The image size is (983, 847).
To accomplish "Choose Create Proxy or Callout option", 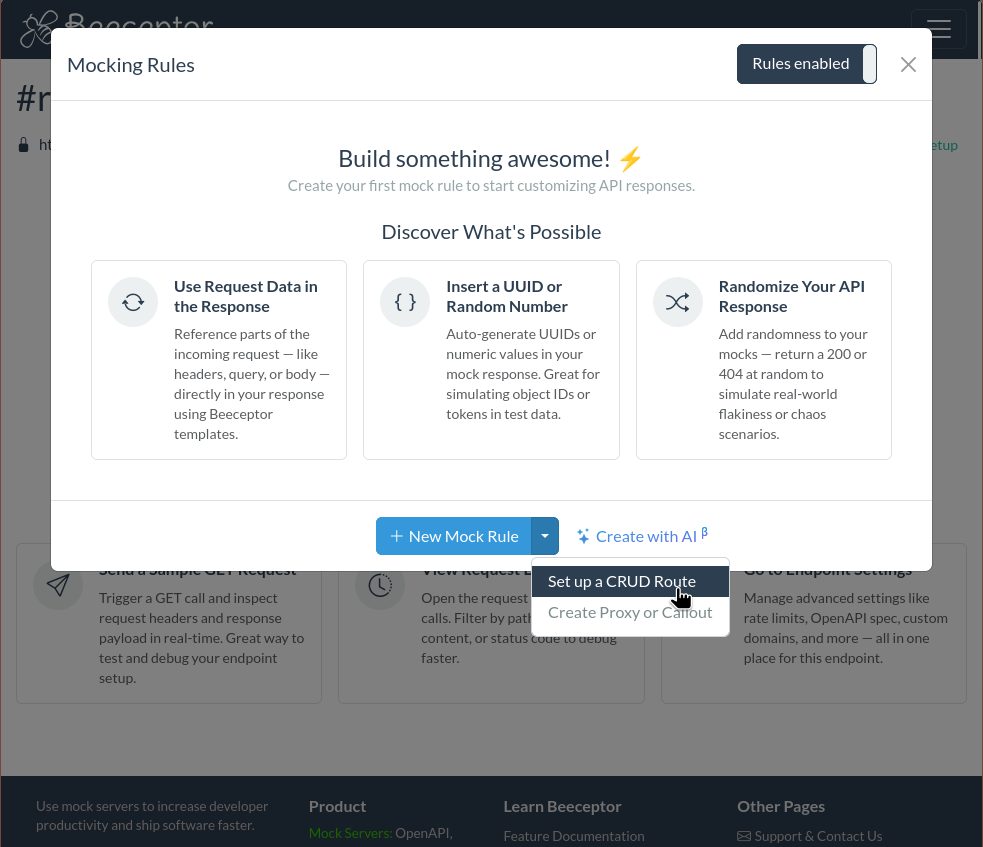I will tap(630, 612).
